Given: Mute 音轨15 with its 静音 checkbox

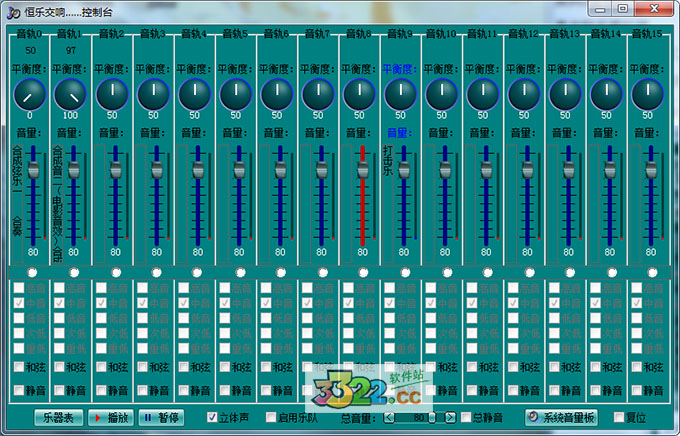Looking at the screenshot, I should (637, 390).
